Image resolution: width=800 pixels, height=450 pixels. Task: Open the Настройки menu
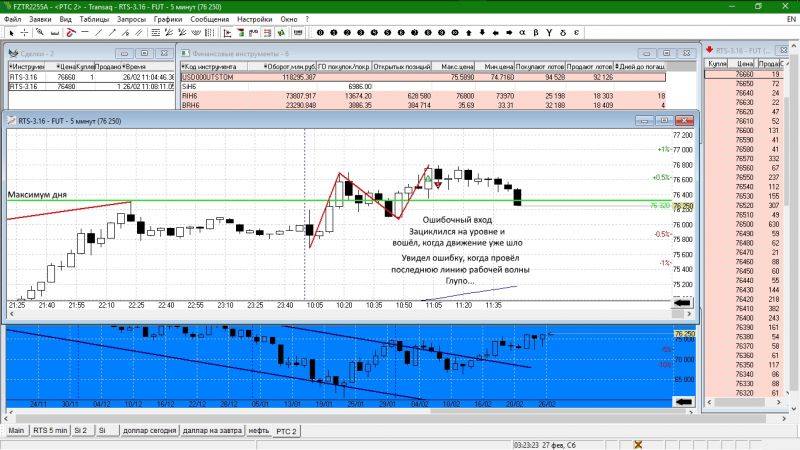coord(255,19)
